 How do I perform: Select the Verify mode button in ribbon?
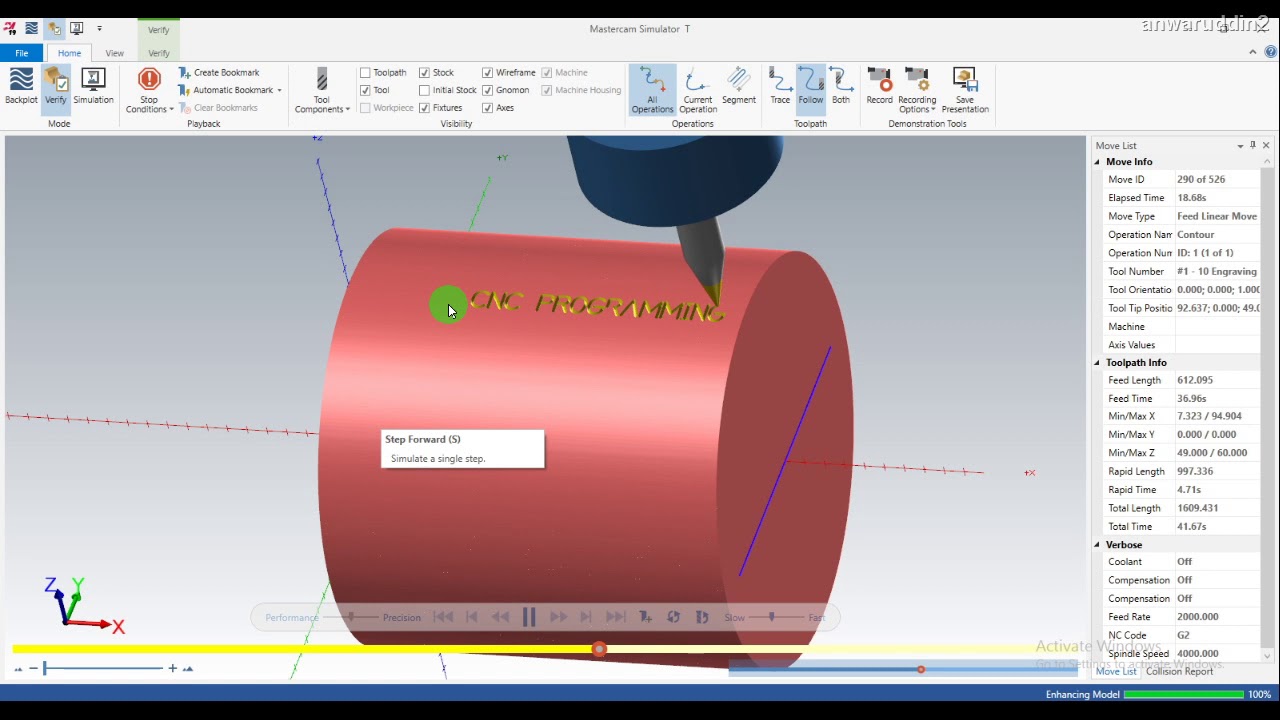[x=56, y=86]
